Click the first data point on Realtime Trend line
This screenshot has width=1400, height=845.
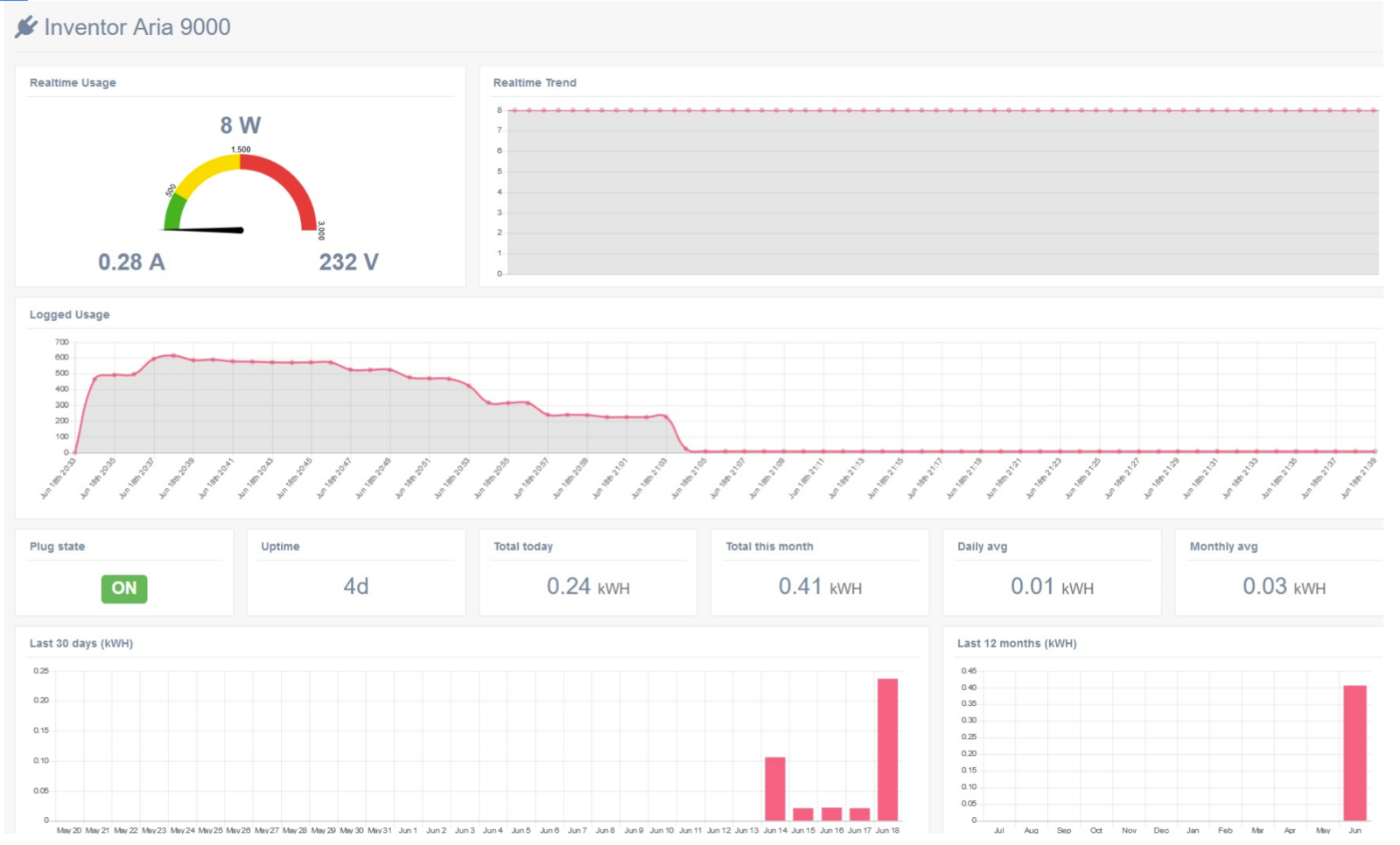(514, 110)
